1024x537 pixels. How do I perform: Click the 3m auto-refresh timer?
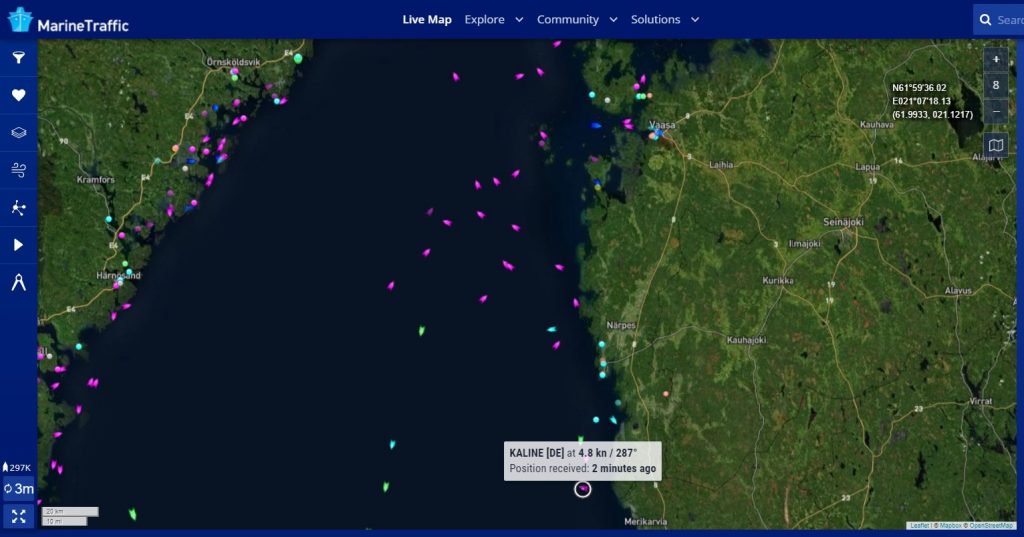pyautogui.click(x=19, y=489)
